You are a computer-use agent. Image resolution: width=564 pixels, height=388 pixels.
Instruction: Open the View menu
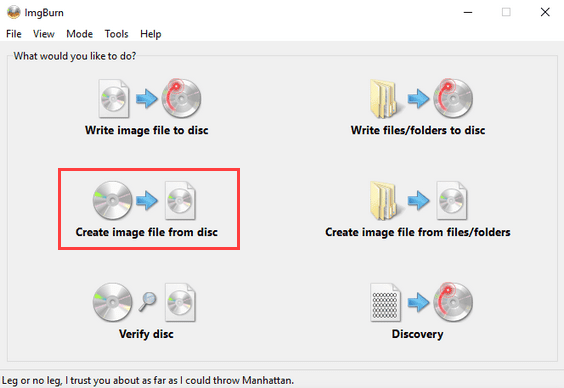click(x=44, y=34)
